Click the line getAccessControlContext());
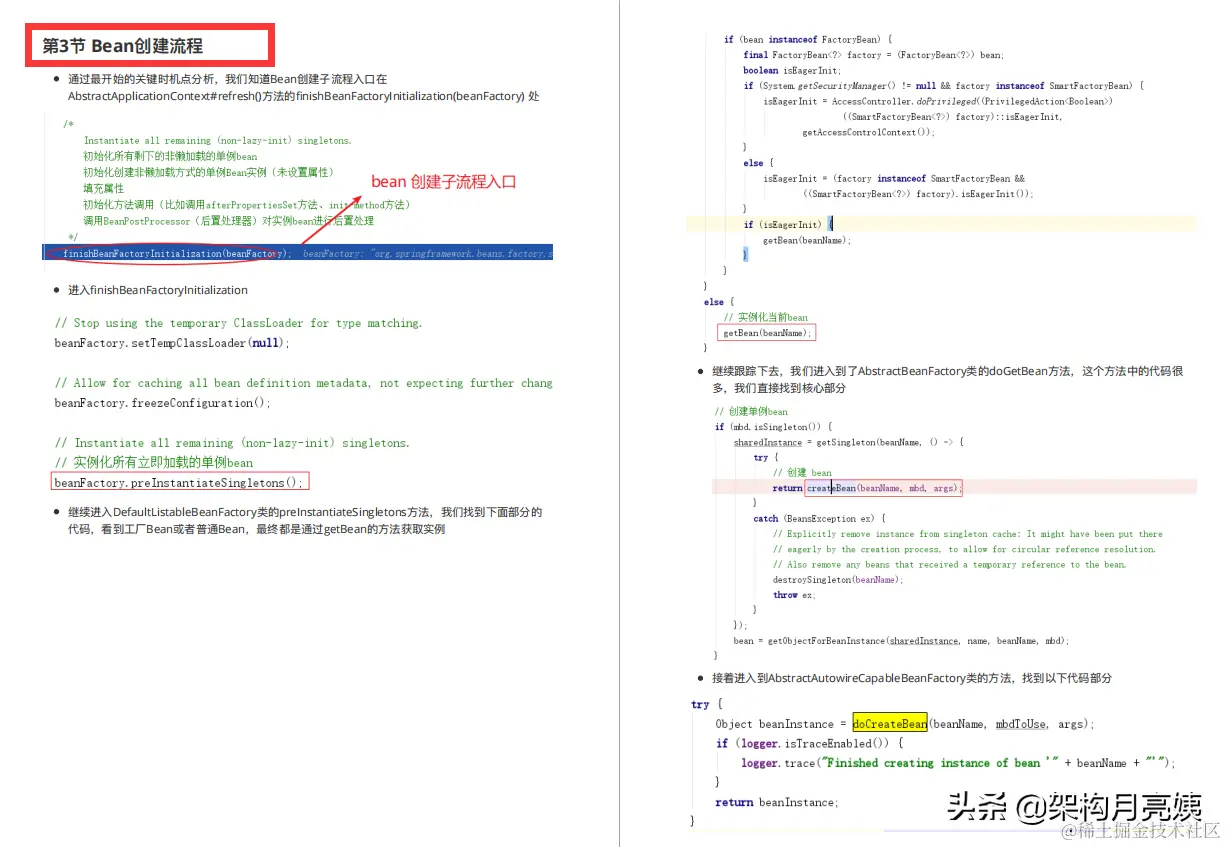This screenshot has height=847, width=1227. tap(868, 132)
